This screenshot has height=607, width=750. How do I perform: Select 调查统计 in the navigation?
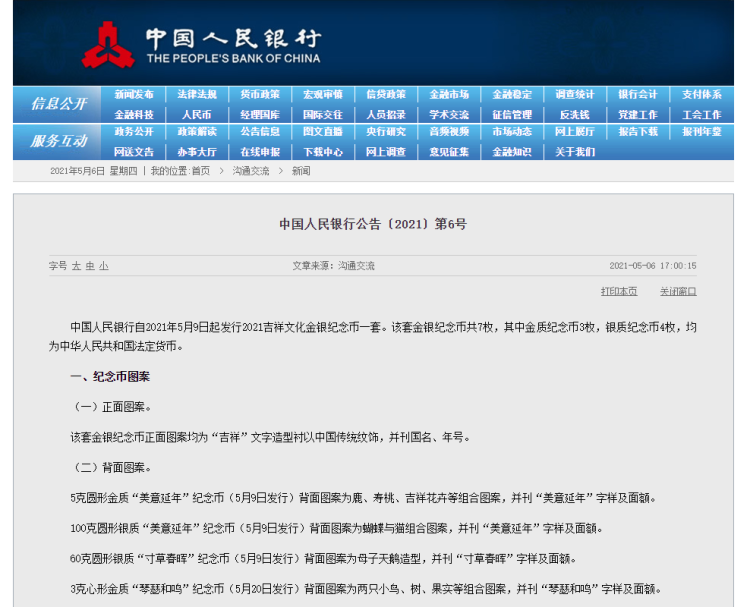point(574,94)
